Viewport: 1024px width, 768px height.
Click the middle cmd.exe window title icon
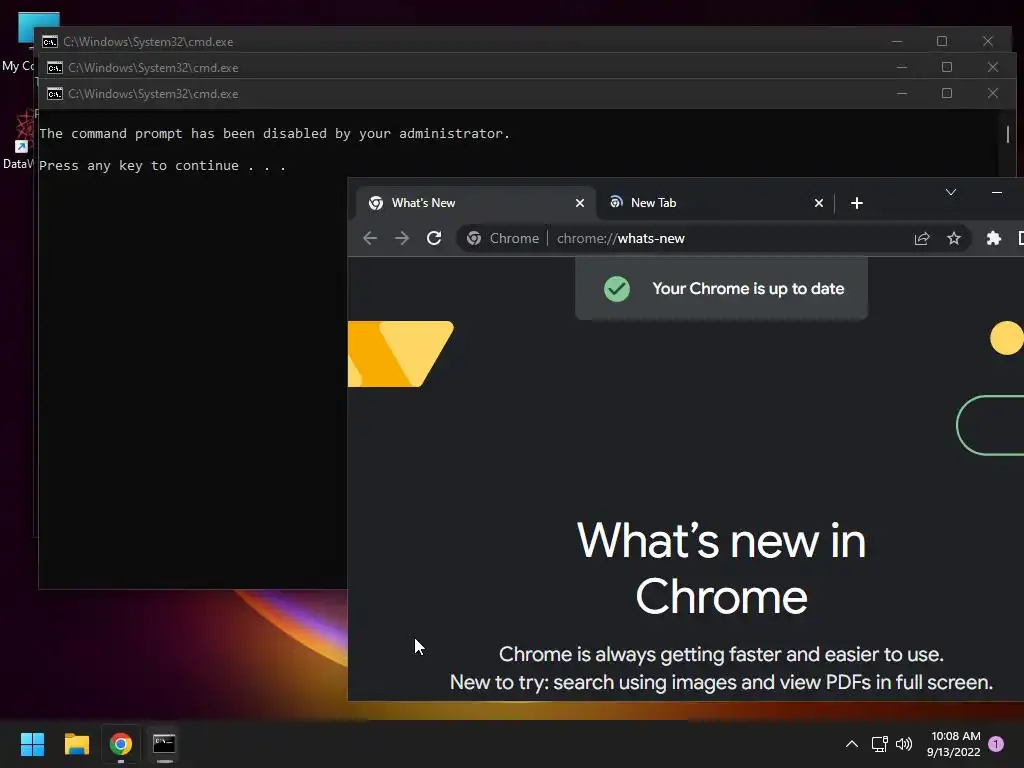click(55, 68)
